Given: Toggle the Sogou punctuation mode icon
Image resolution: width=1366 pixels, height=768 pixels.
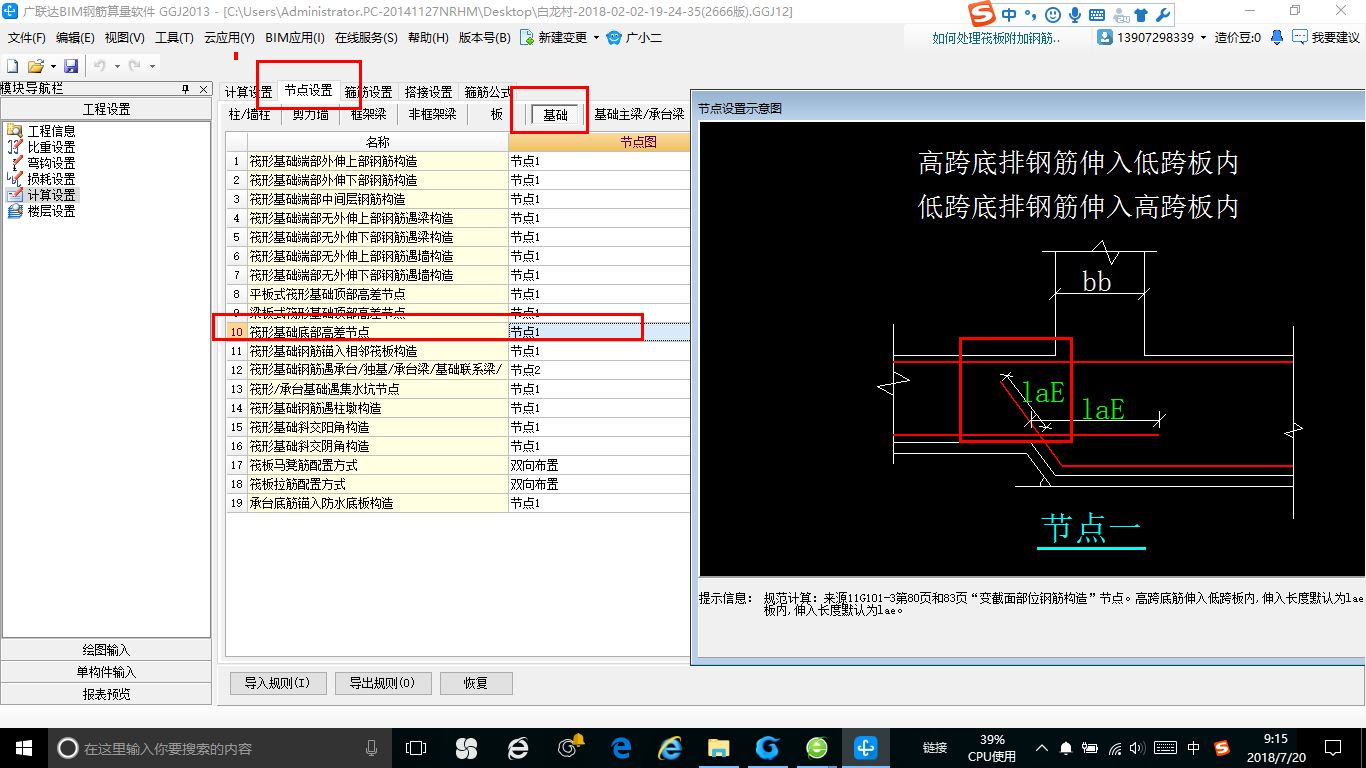Looking at the screenshot, I should tap(1030, 15).
